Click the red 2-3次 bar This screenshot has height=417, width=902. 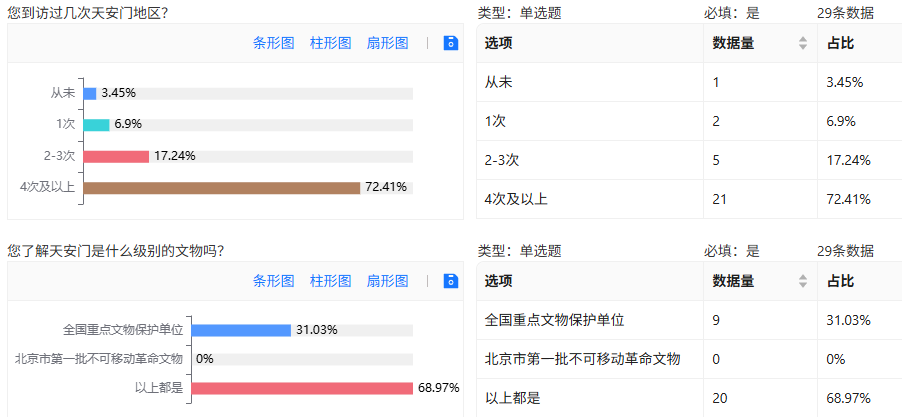[116, 156]
